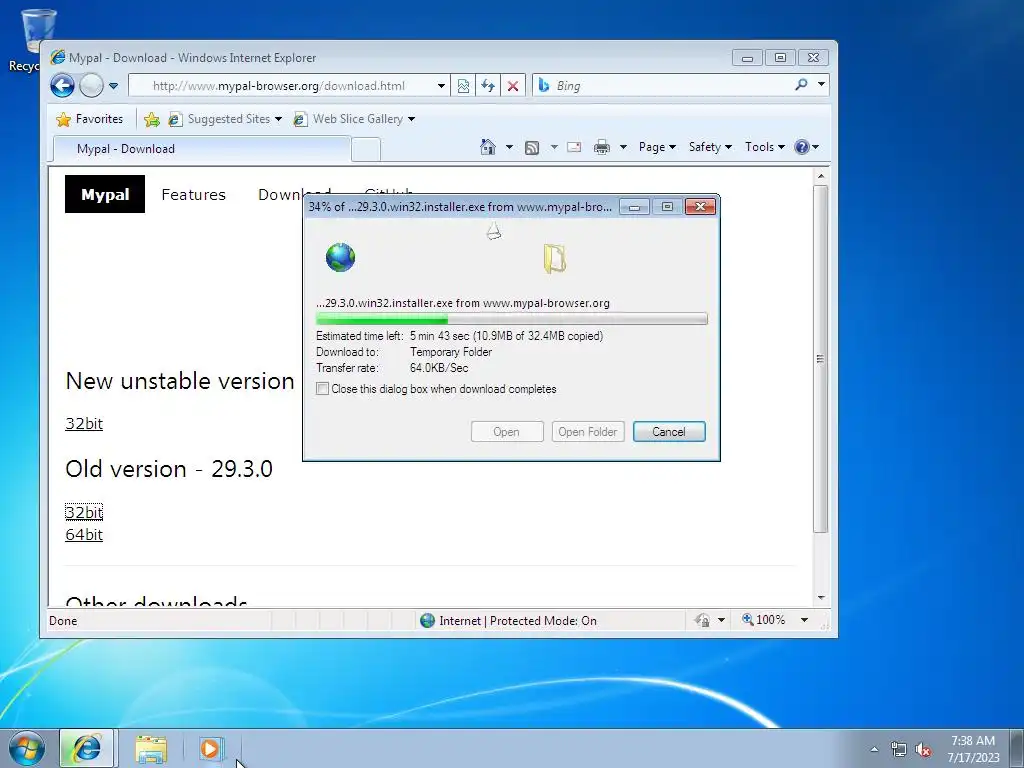1024x768 pixels.
Task: Click the vertical scrollbar thumb
Action: point(821,359)
